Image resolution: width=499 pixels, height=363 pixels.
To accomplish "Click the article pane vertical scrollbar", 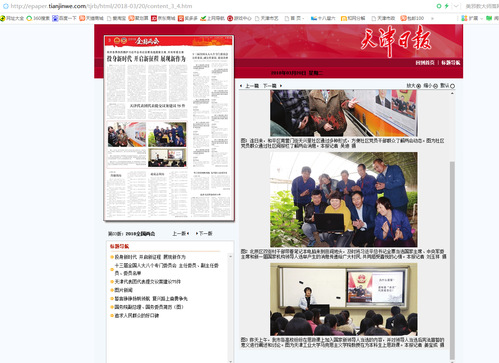I will coord(452,260).
